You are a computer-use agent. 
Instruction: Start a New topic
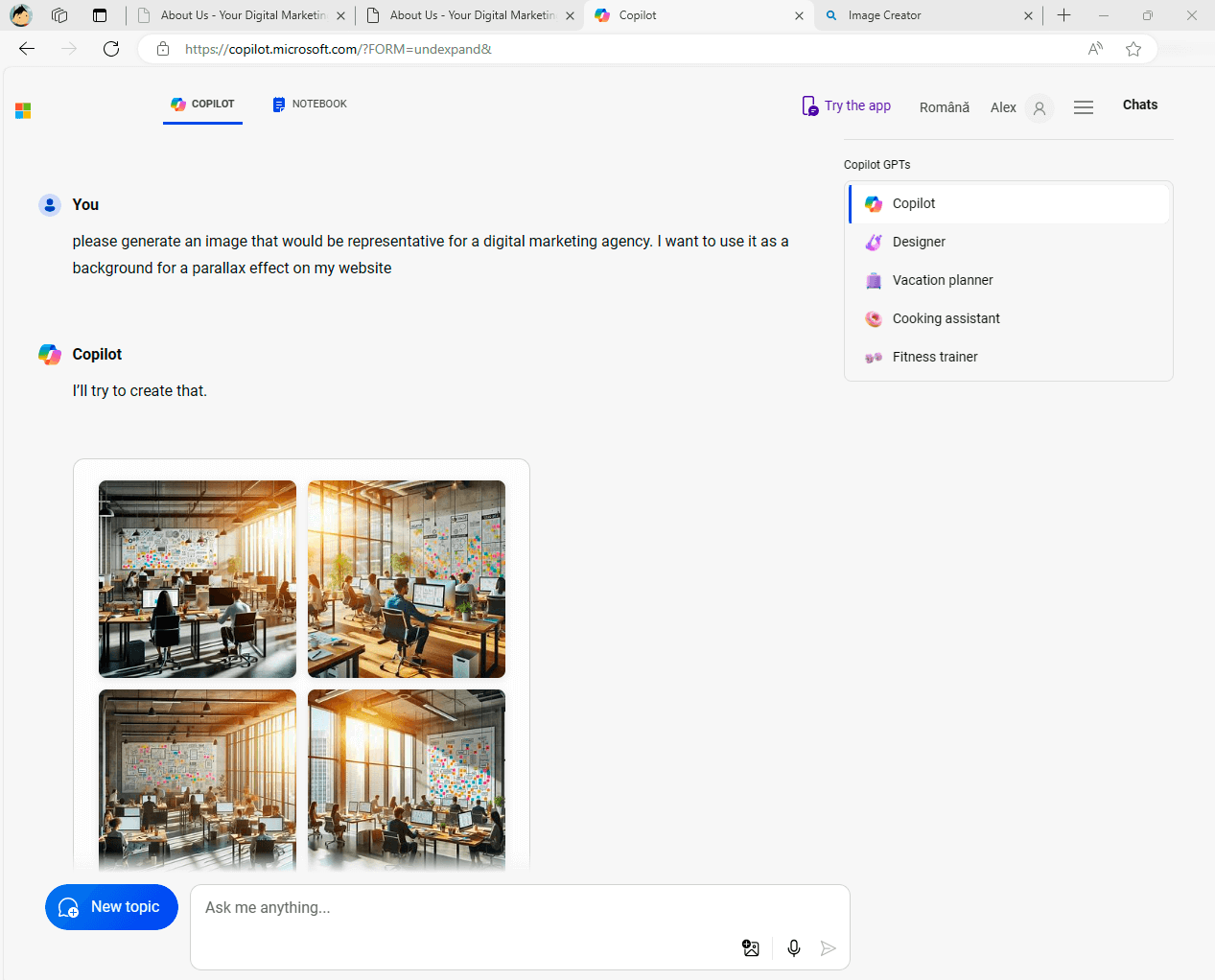(x=111, y=907)
